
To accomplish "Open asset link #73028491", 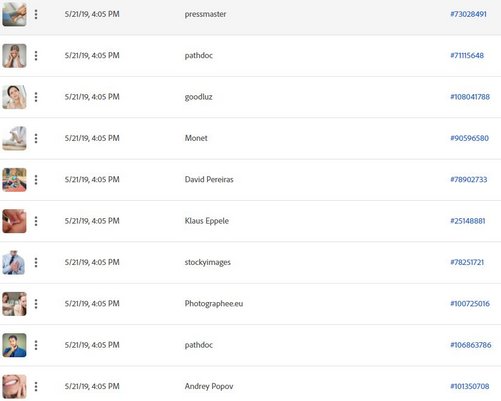I will (468, 14).
